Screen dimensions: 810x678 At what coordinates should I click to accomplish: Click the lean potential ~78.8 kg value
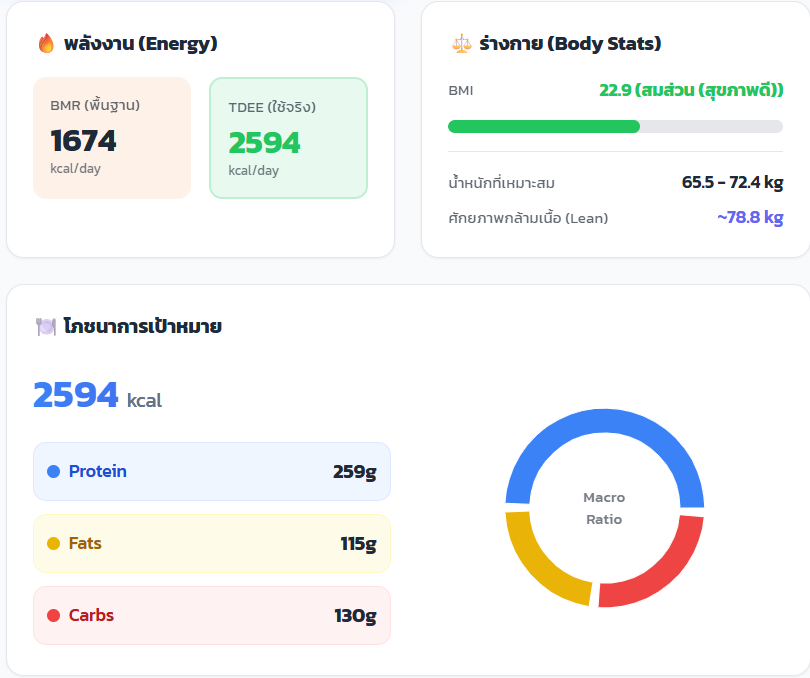[x=749, y=217]
